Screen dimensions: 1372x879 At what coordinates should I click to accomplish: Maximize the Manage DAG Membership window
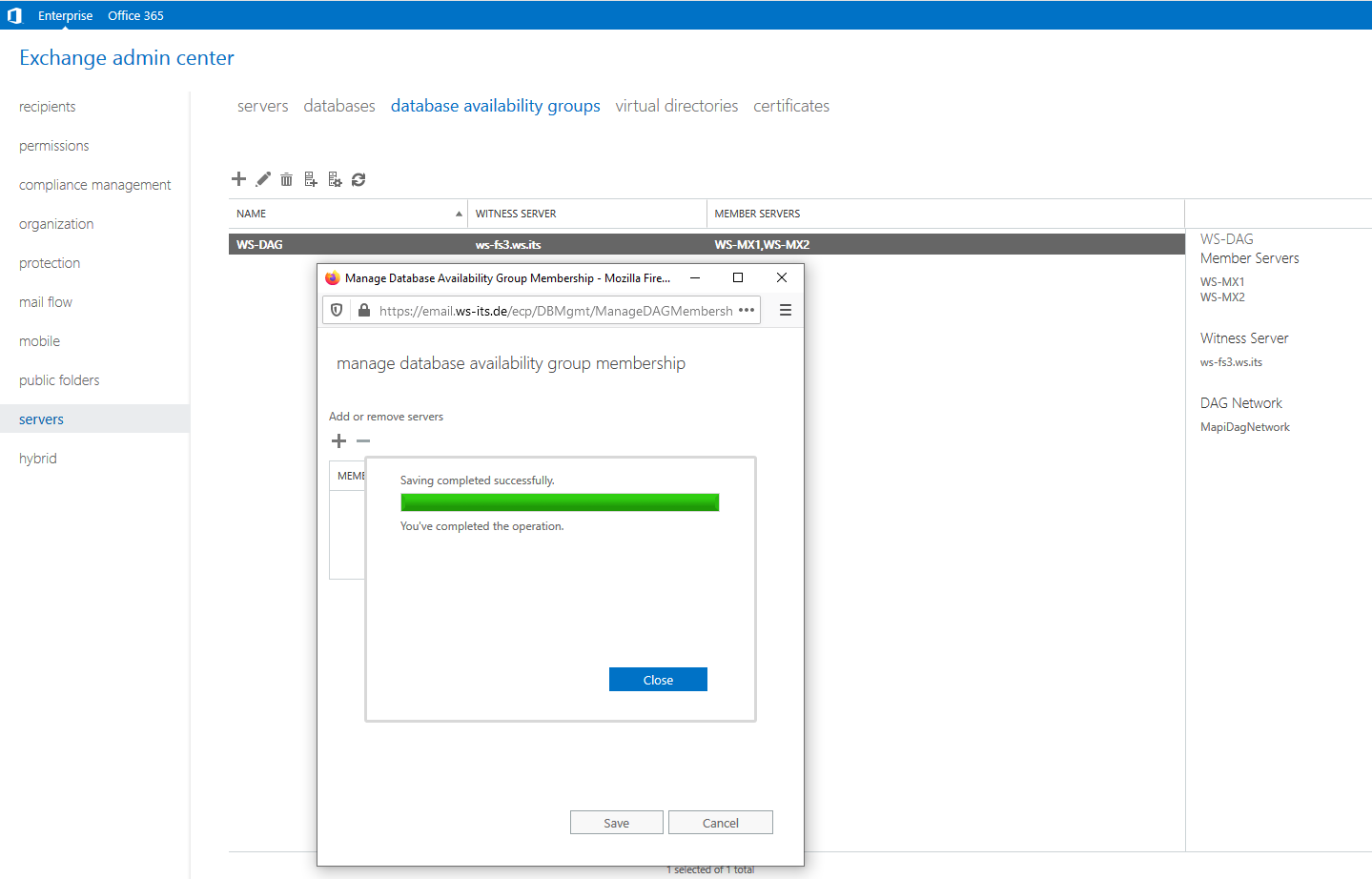(x=737, y=277)
